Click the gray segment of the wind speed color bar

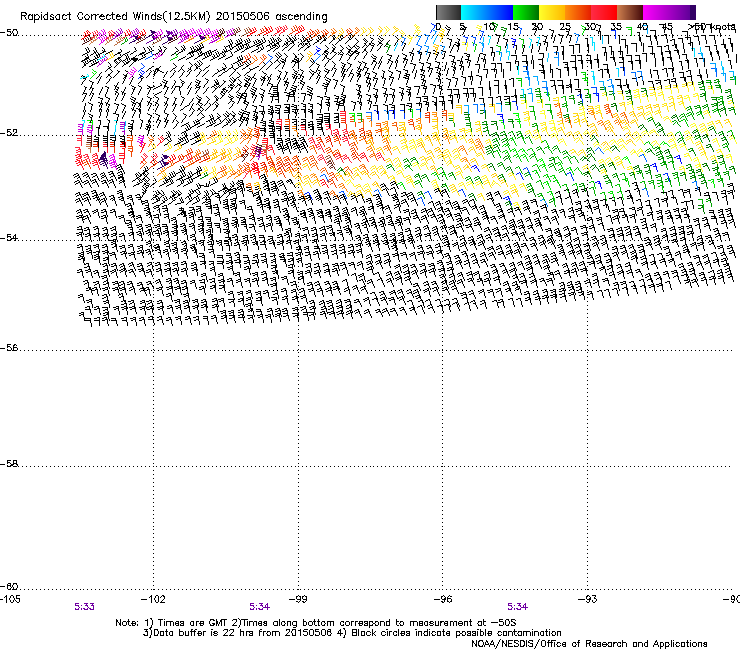click(448, 12)
